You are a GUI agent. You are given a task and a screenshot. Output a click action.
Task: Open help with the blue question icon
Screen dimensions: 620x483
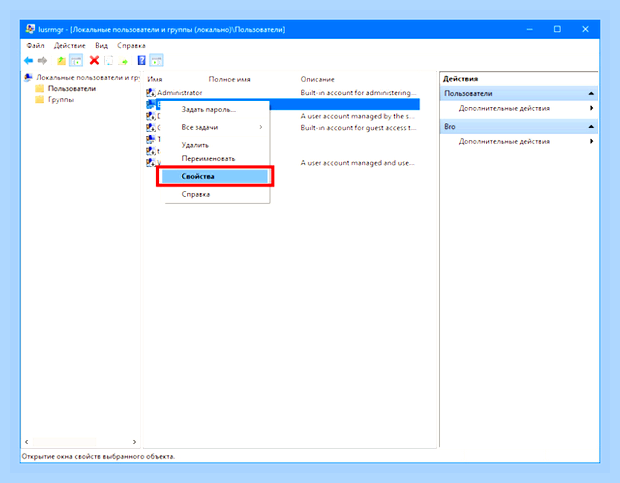coord(141,60)
